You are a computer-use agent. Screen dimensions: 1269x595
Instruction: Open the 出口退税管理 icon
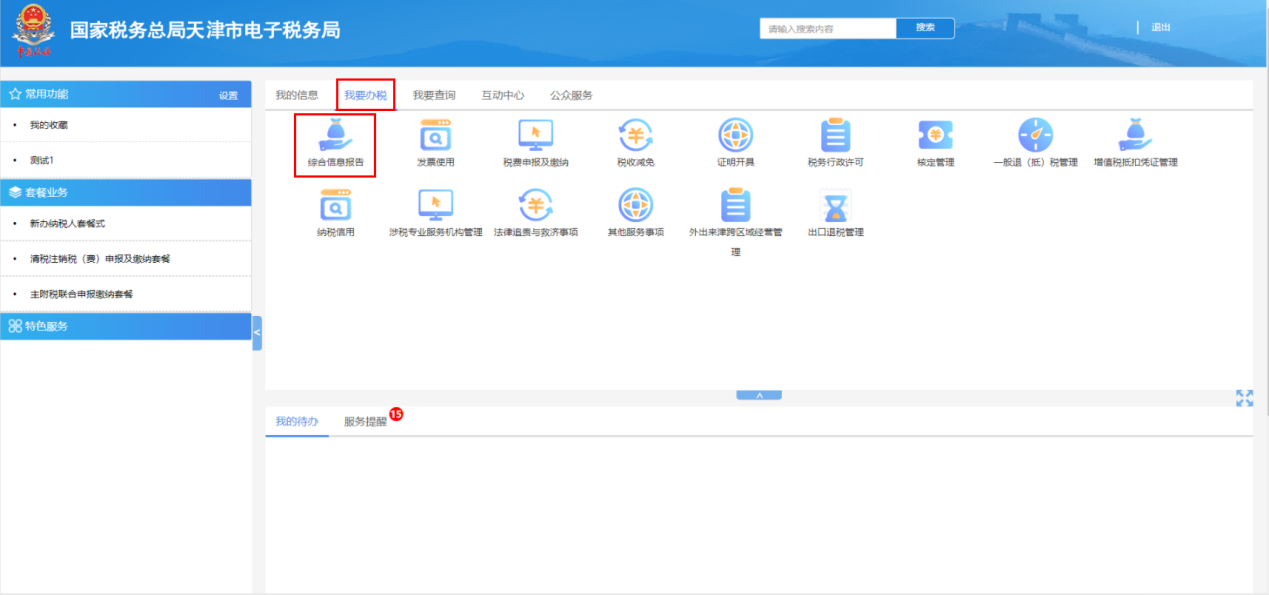pyautogui.click(x=835, y=207)
